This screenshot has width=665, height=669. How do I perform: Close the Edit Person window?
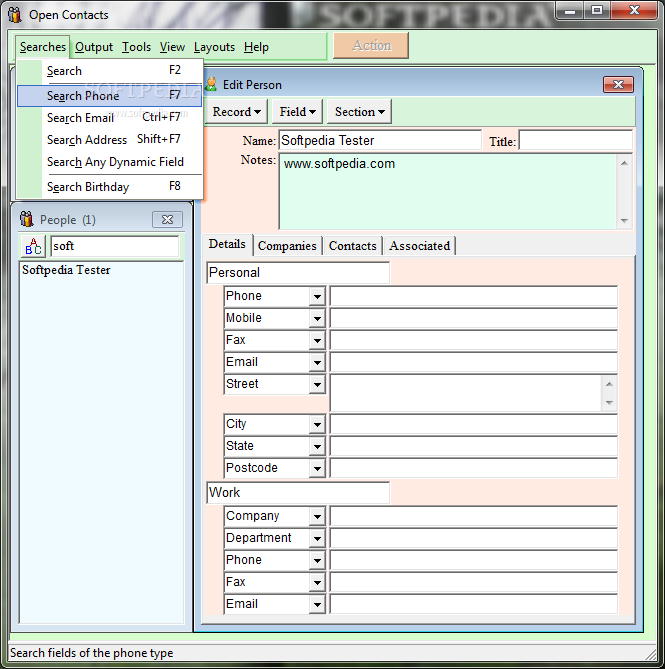click(x=618, y=84)
